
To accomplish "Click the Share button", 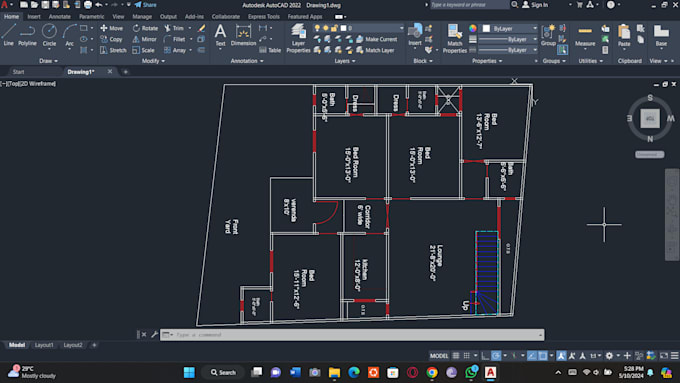I will coord(146,5).
